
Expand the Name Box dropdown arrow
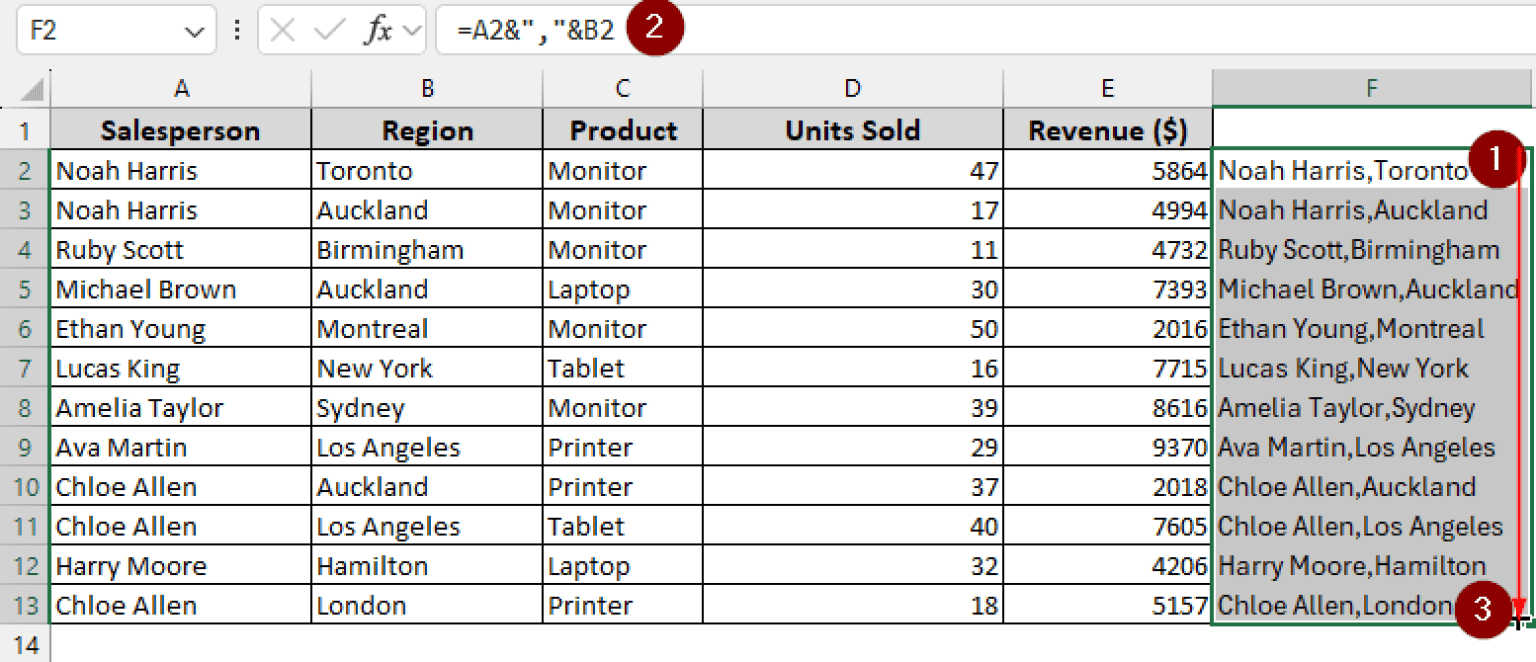[x=194, y=31]
